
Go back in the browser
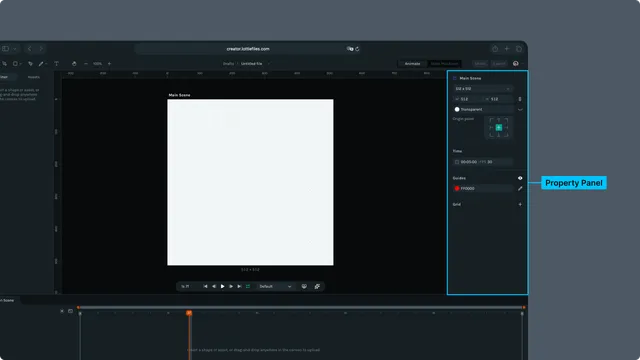[29, 49]
